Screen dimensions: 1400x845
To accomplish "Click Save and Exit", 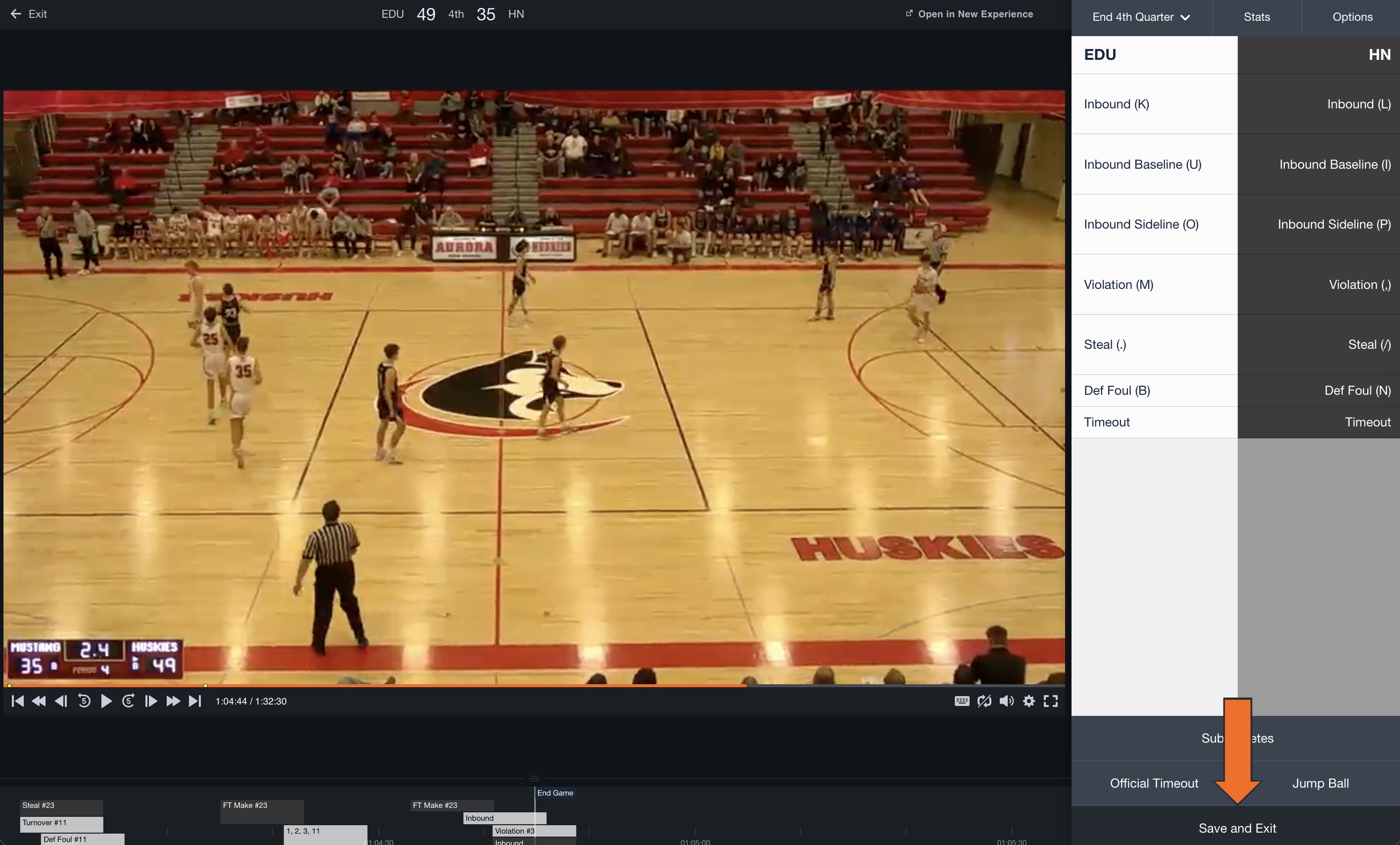I will point(1237,828).
